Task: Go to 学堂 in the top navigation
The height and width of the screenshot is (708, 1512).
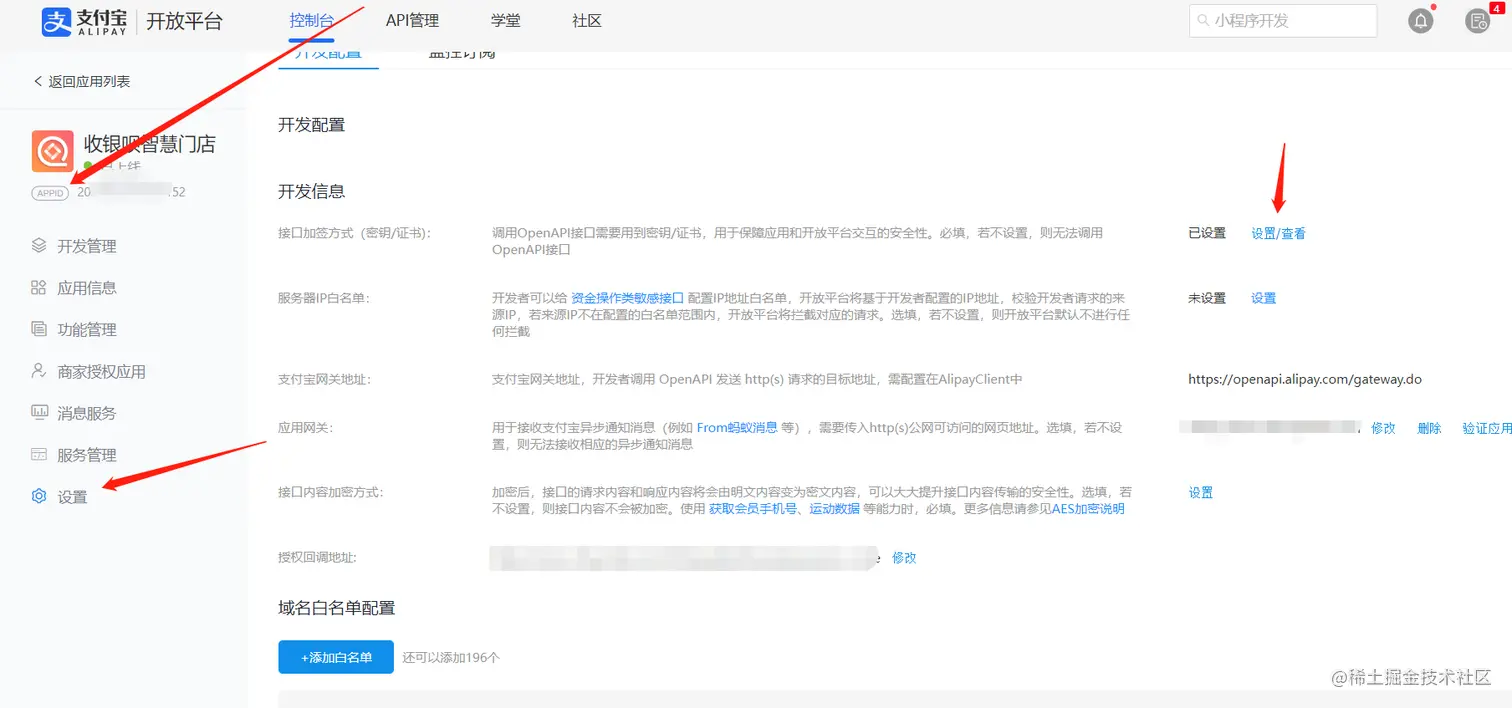Action: click(505, 21)
